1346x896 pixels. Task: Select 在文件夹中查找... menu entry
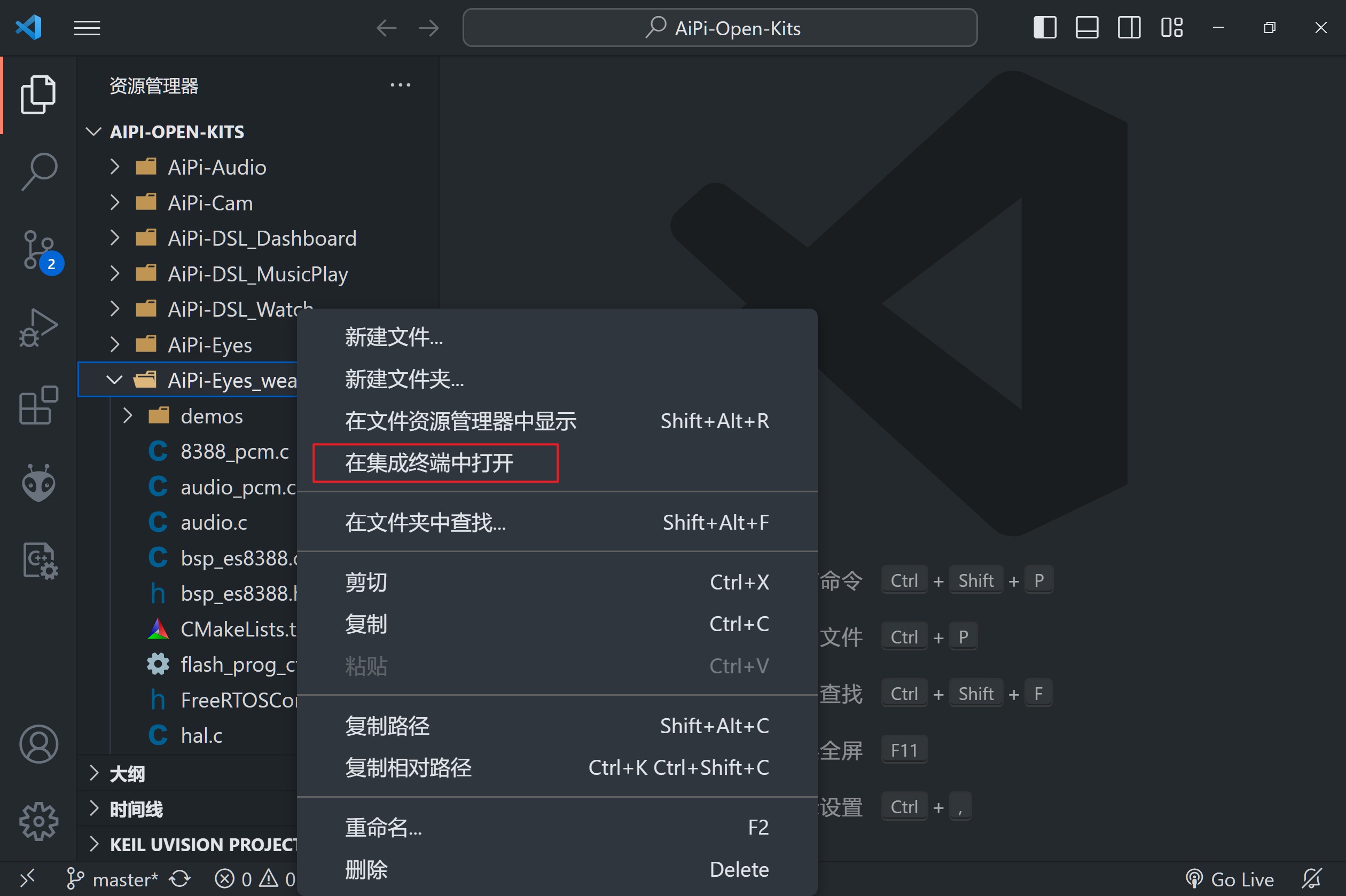557,522
